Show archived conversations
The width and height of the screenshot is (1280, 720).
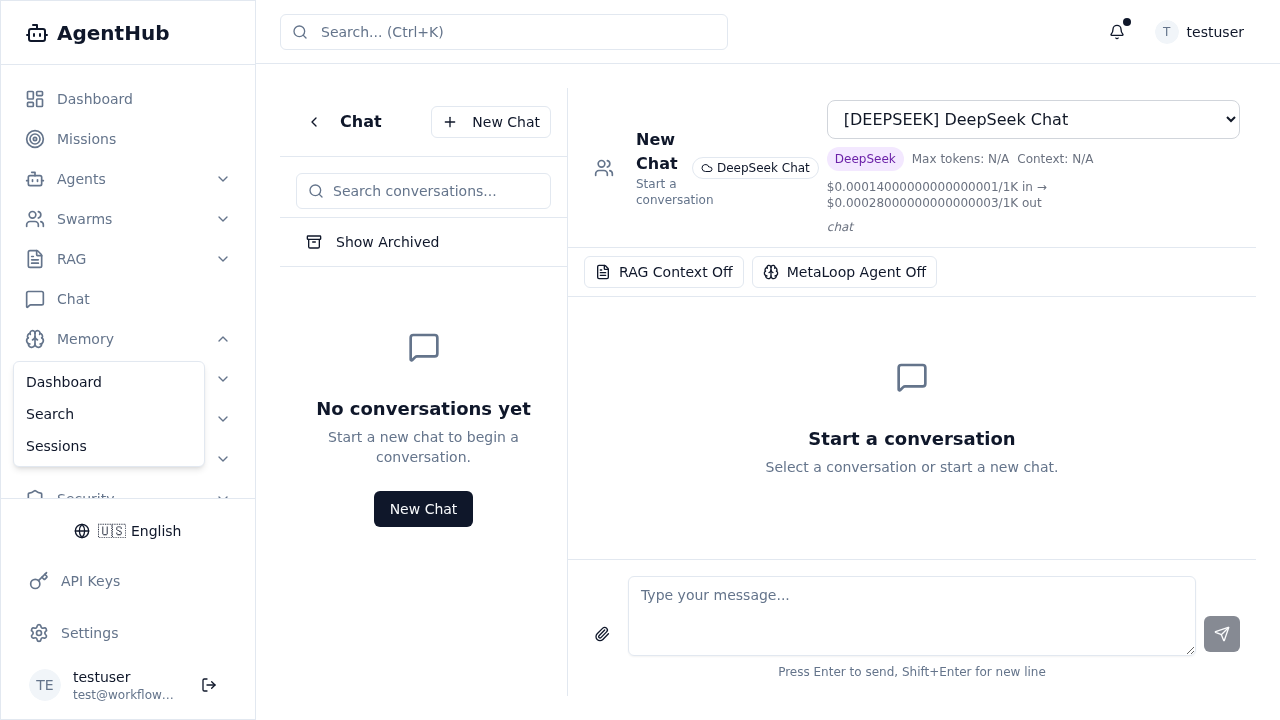click(x=387, y=242)
